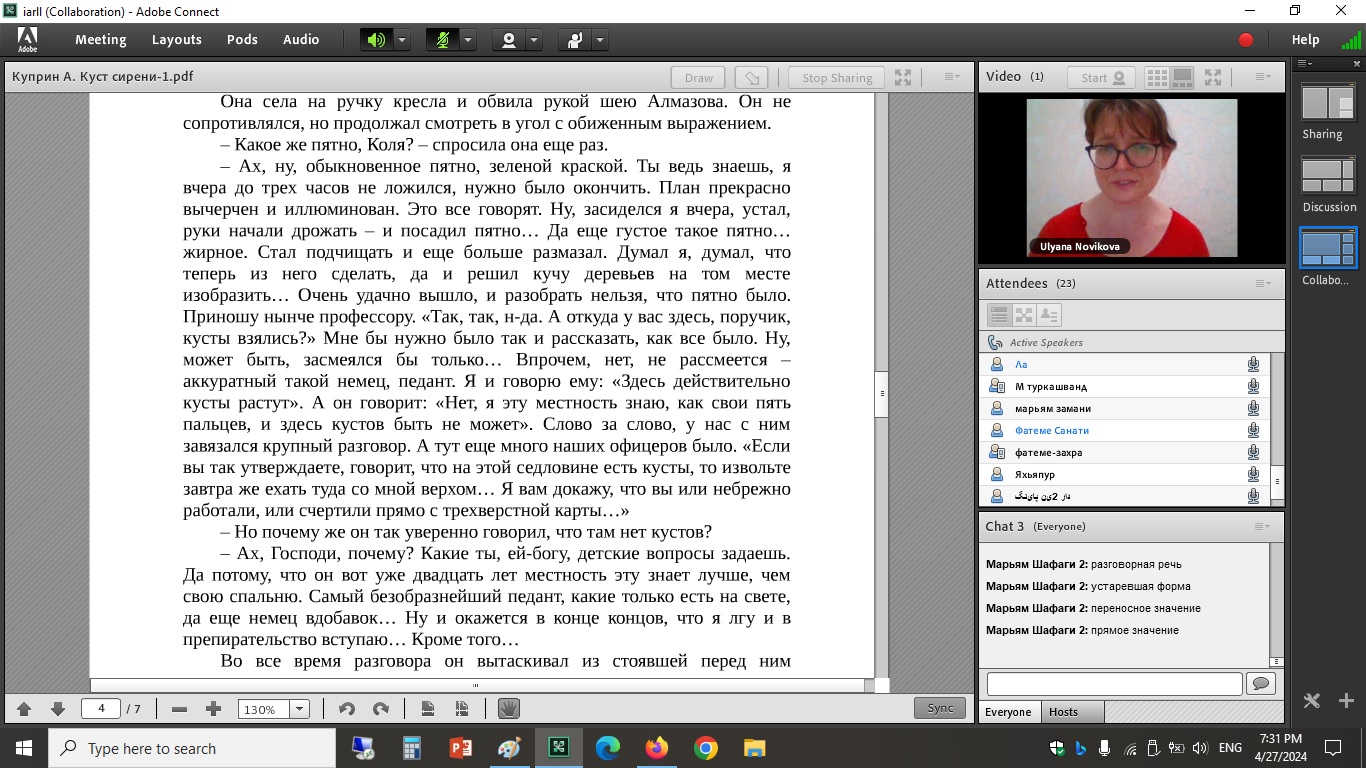Toggle the microphone mute button
This screenshot has width=1366, height=768.
point(442,40)
